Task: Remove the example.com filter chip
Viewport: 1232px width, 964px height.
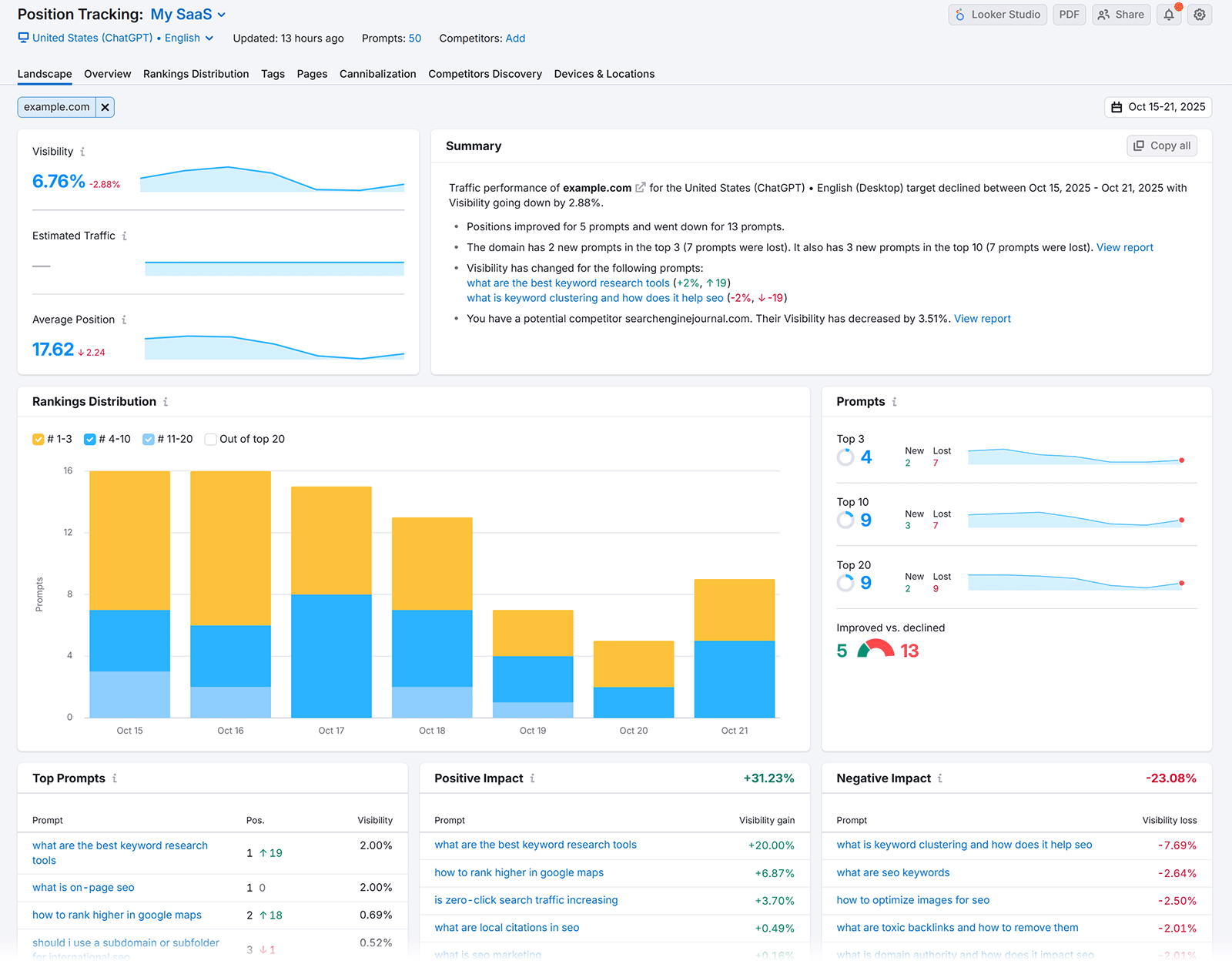Action: (105, 107)
